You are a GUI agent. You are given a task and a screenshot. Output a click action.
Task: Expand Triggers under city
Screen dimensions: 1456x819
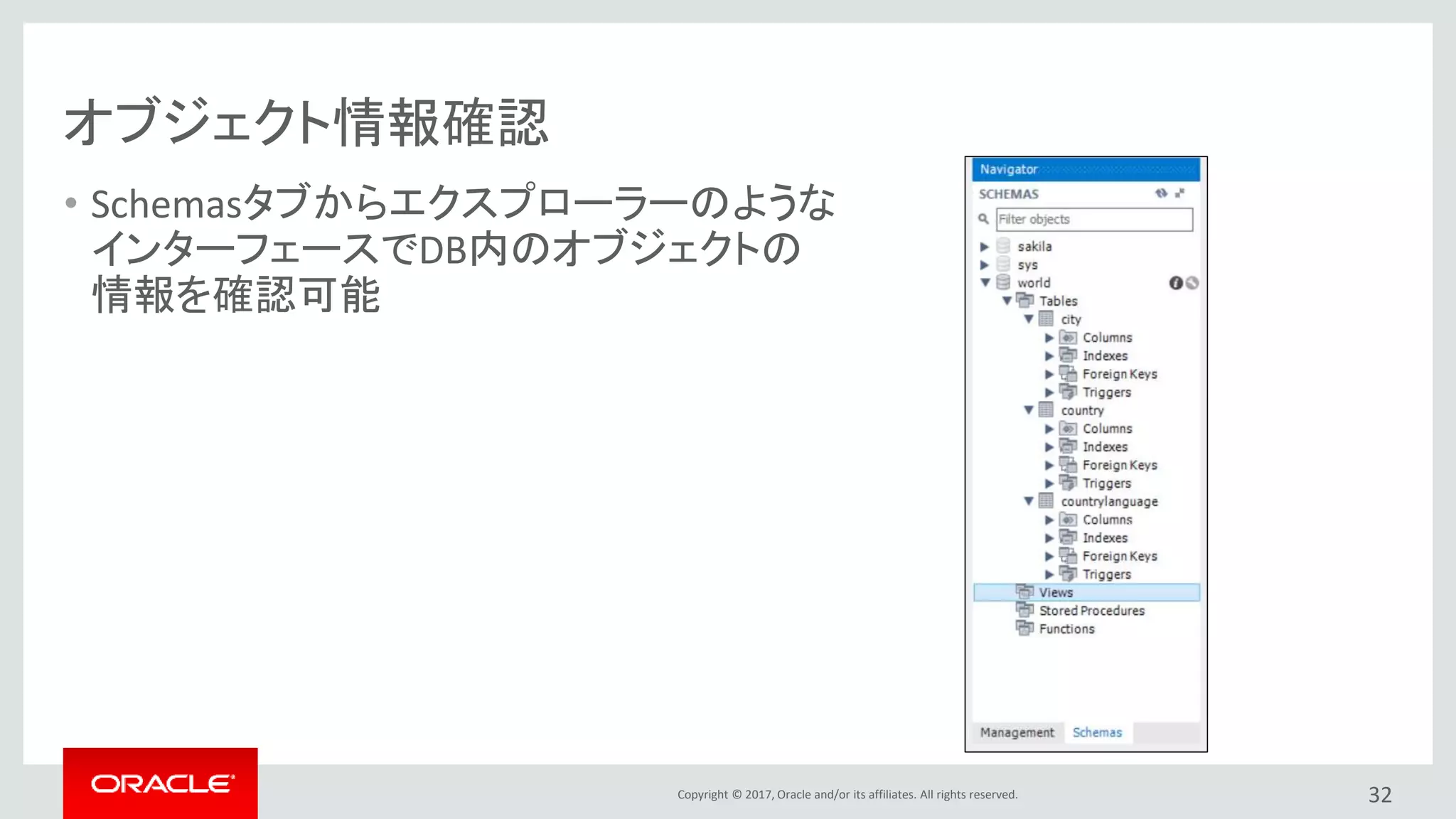(x=1049, y=392)
